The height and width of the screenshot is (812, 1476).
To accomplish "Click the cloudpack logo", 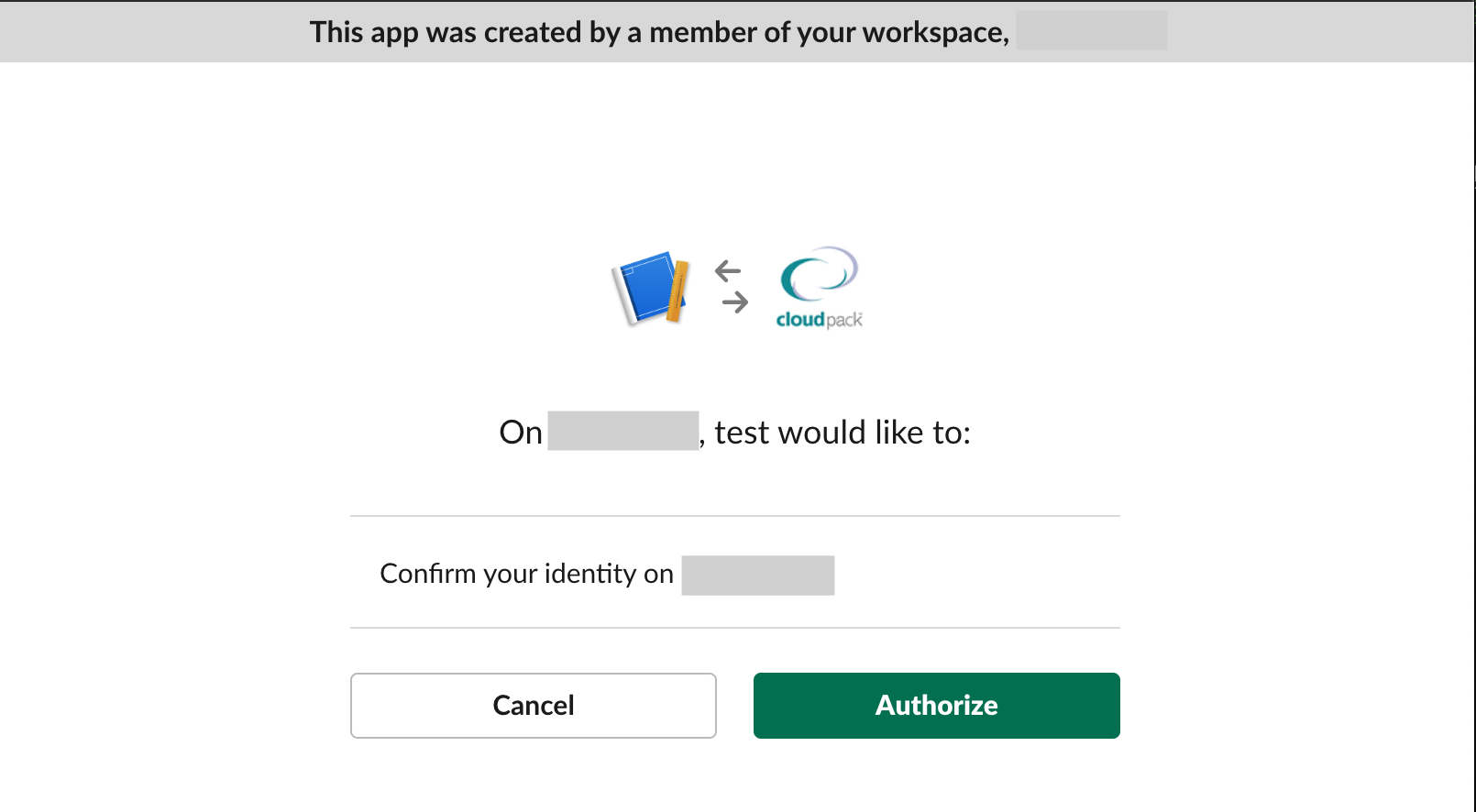I will (x=819, y=287).
